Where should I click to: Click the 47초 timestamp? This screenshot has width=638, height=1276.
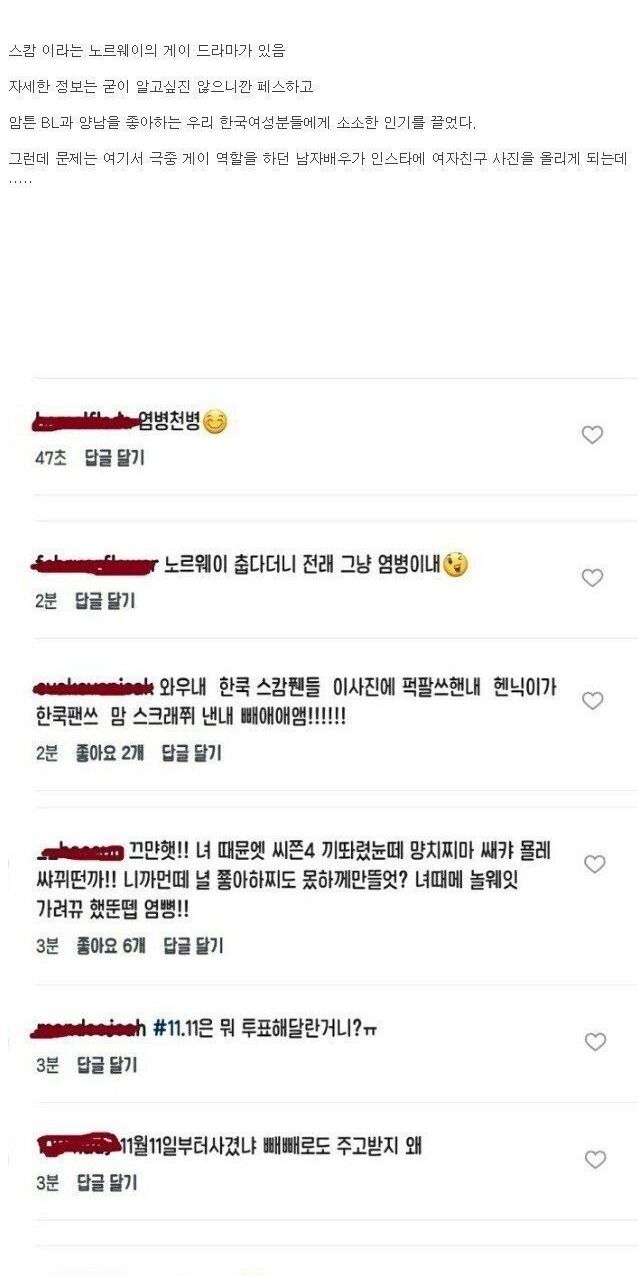[x=50, y=458]
